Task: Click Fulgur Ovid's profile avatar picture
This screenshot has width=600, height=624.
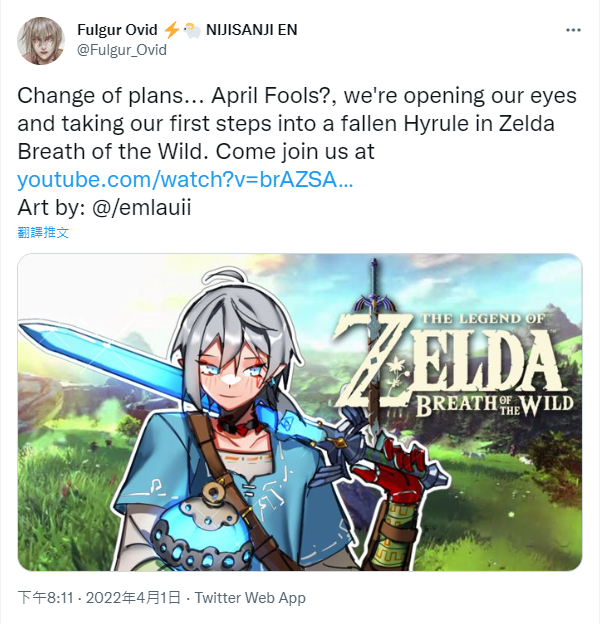Action: point(41,41)
